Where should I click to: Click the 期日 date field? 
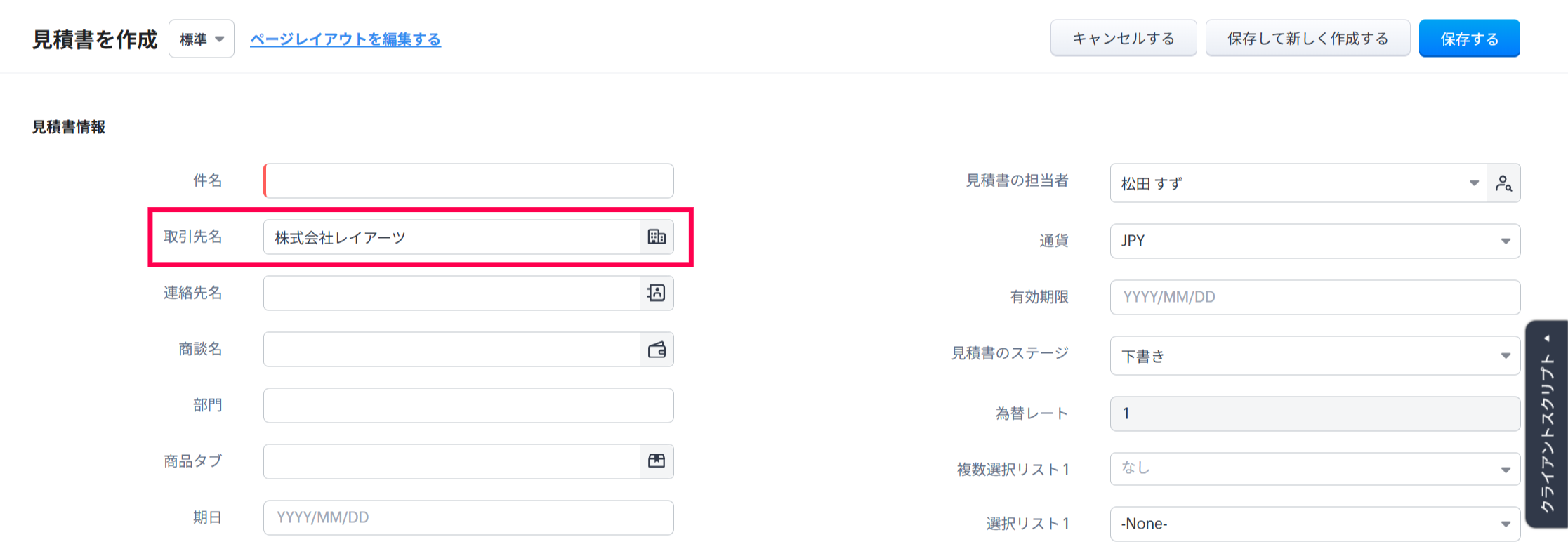click(468, 517)
